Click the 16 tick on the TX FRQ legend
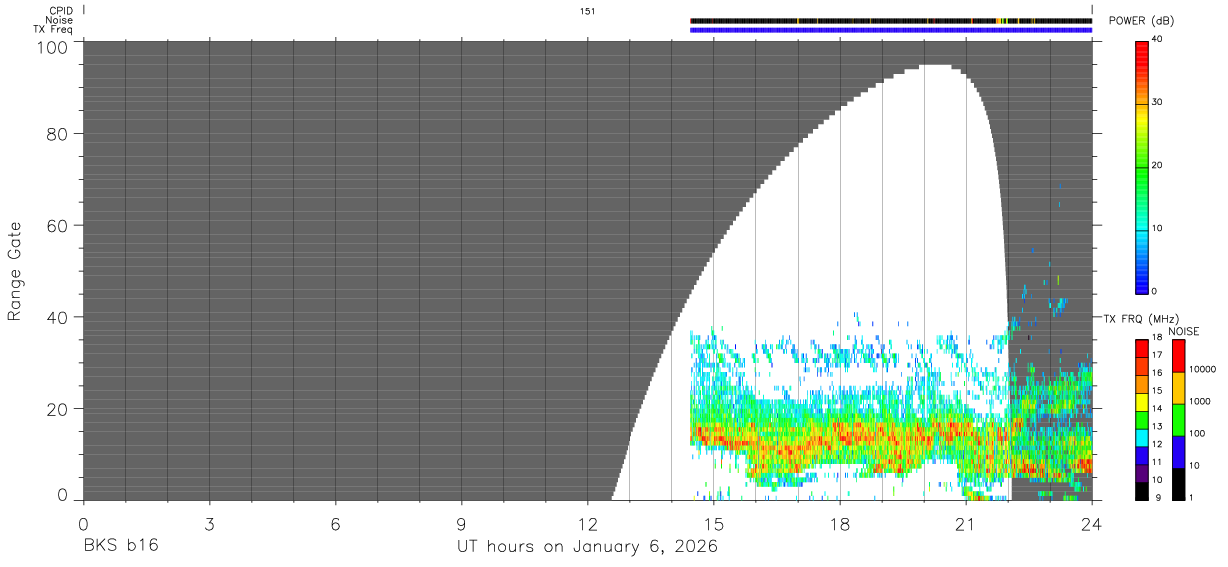This screenshot has height=567, width=1228. (x=1156, y=373)
